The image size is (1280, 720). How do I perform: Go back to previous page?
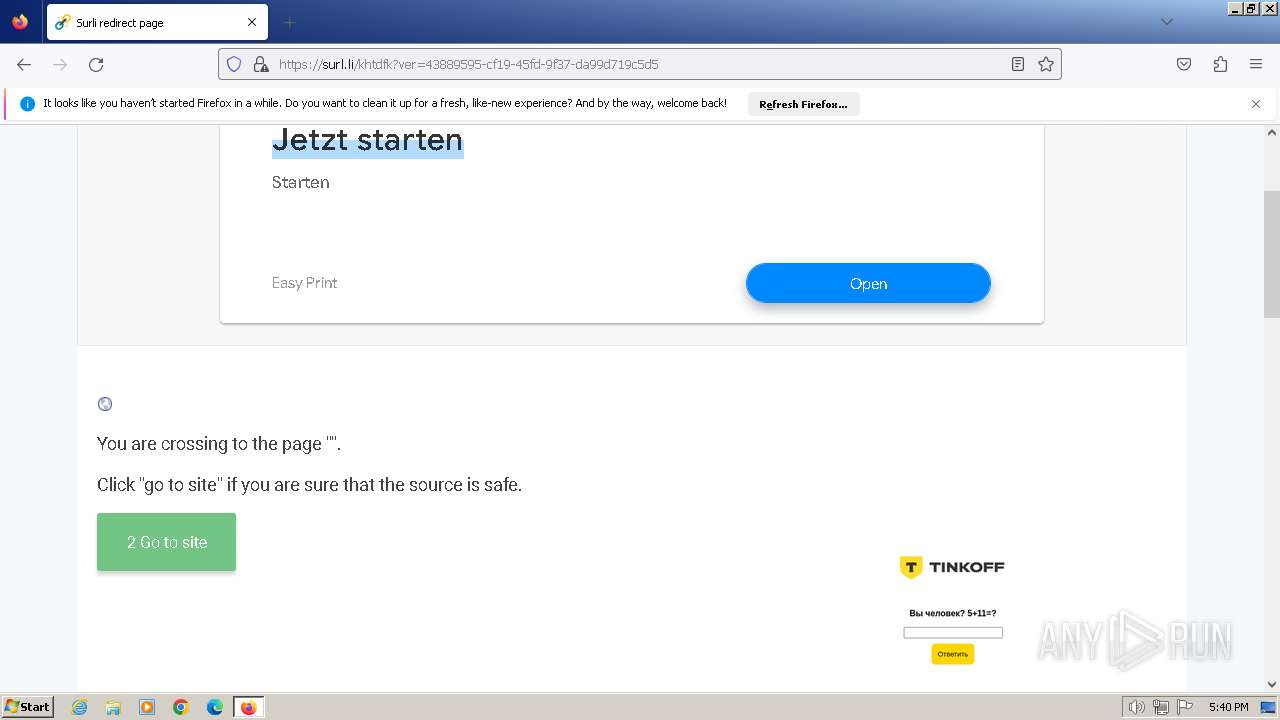point(24,64)
